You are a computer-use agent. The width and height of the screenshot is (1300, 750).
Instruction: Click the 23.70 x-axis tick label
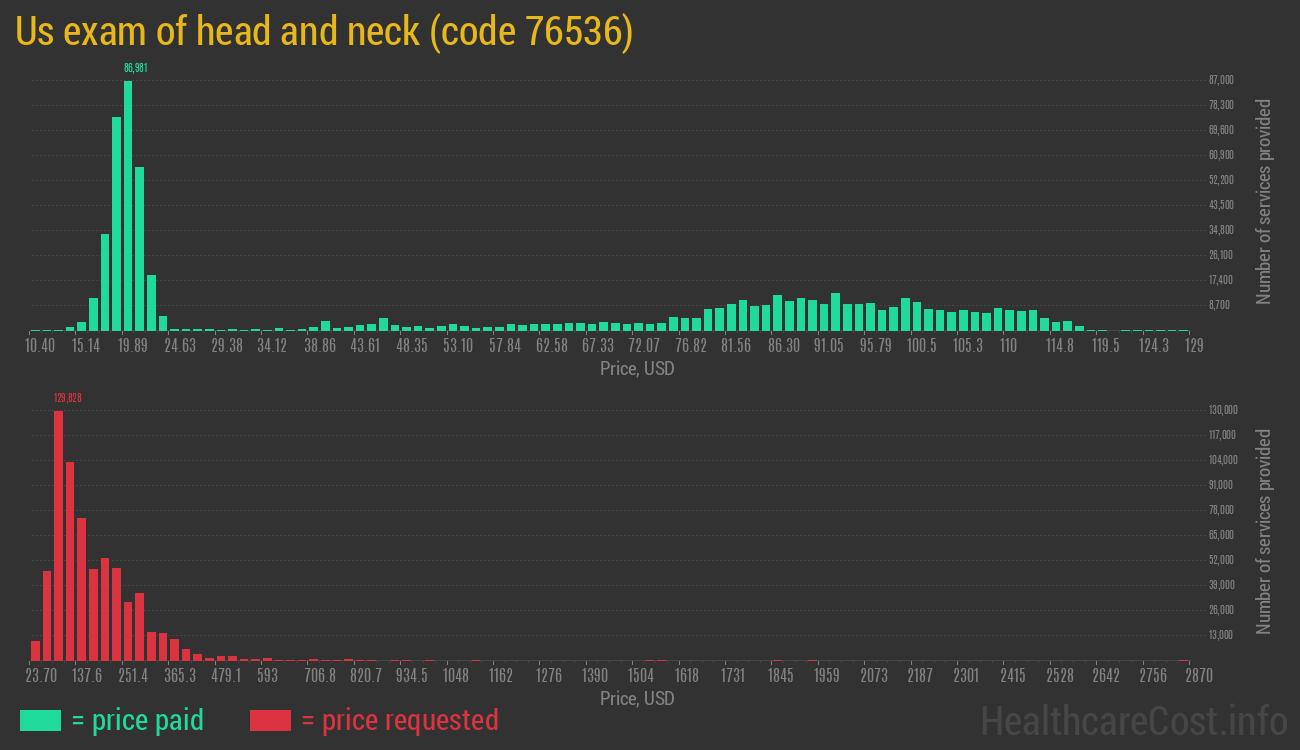(x=41, y=676)
